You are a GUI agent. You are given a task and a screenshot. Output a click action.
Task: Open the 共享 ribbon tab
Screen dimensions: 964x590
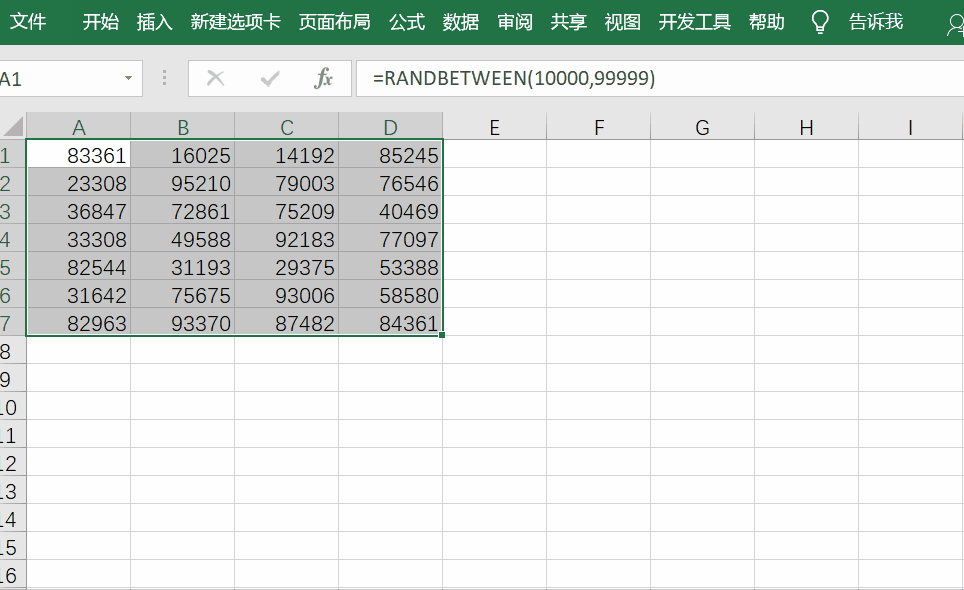(568, 22)
